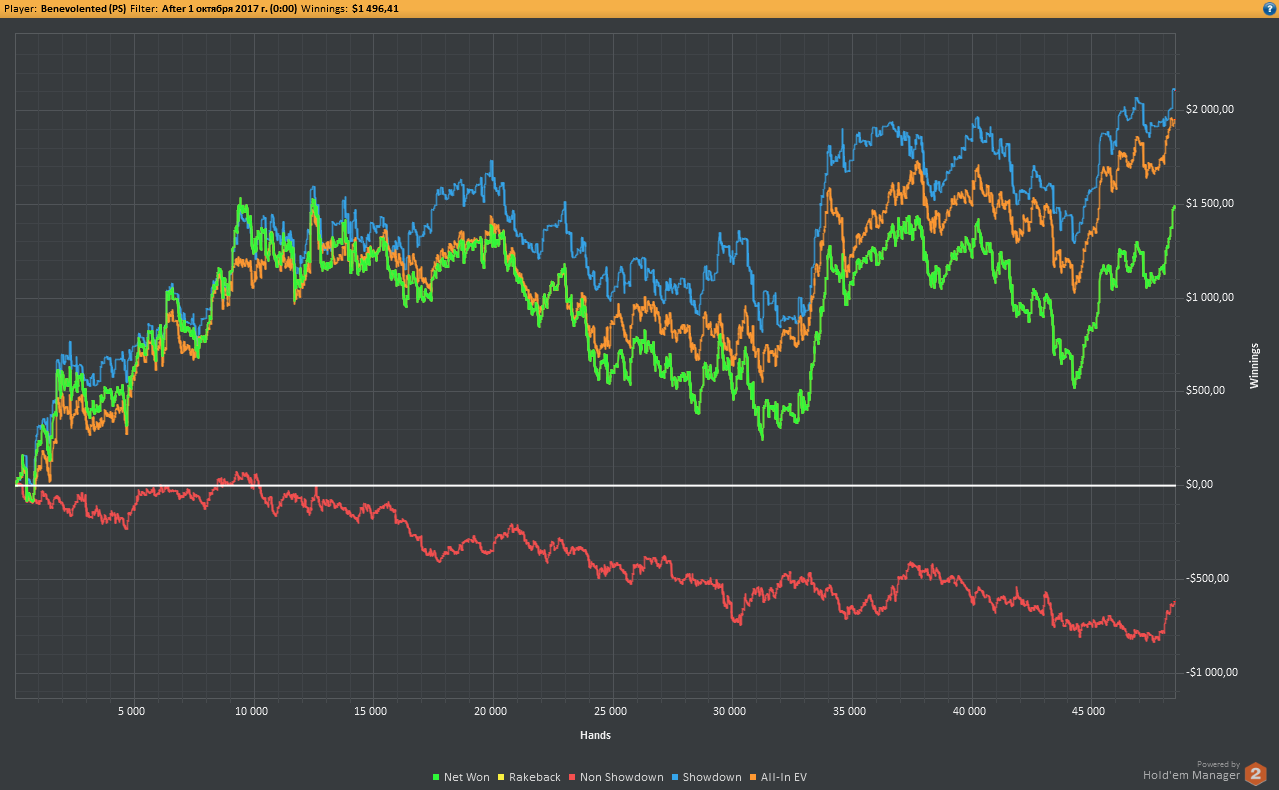
Task: Click the red Non Showdown legend square
Action: (572, 777)
